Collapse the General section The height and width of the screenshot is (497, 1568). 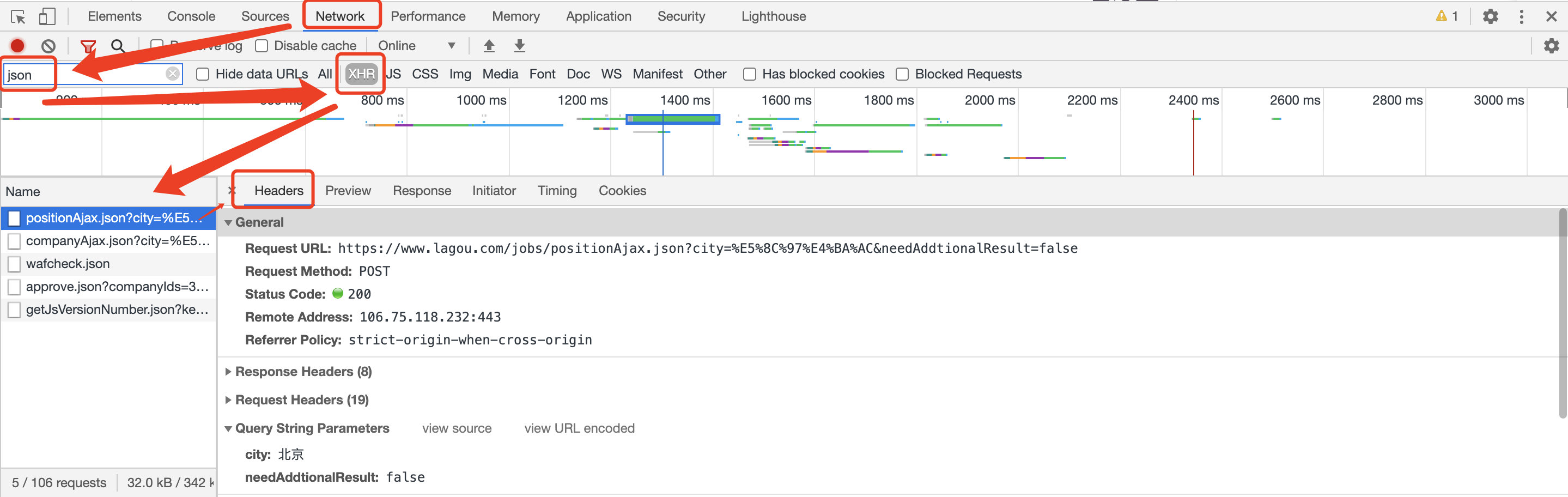point(228,223)
